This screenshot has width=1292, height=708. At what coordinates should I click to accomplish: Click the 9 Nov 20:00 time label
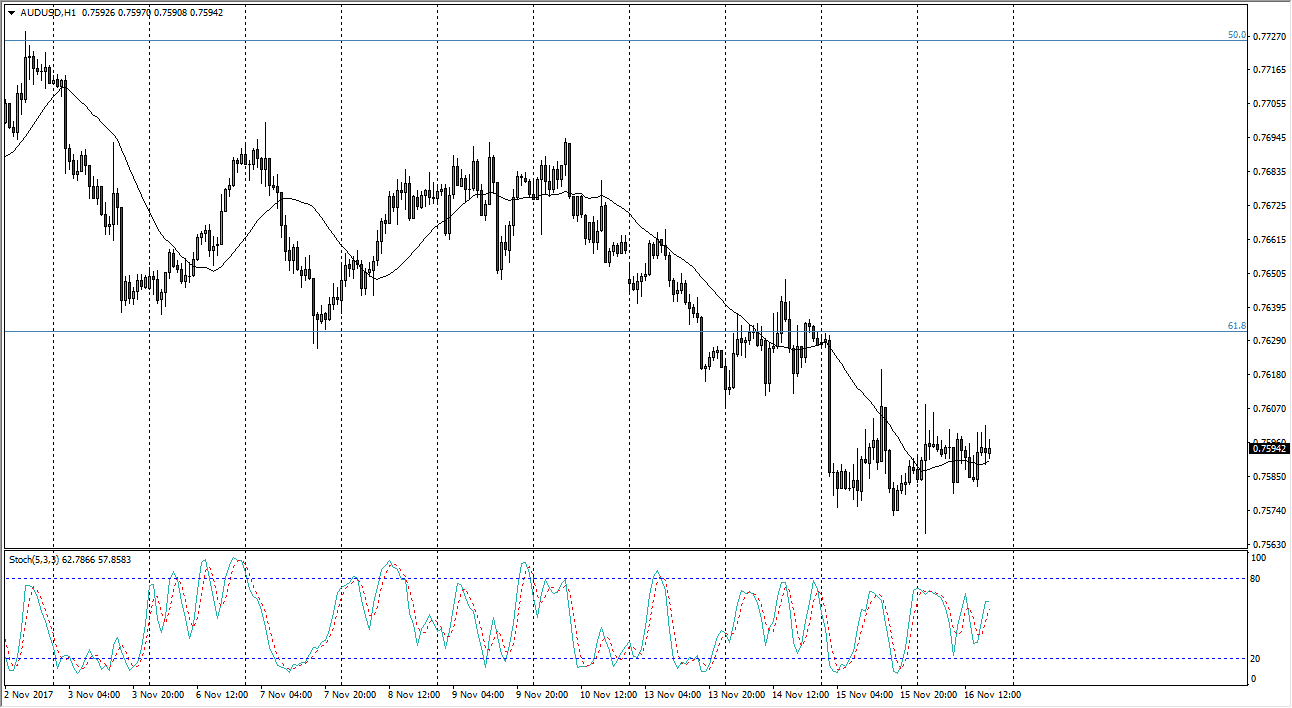541,694
